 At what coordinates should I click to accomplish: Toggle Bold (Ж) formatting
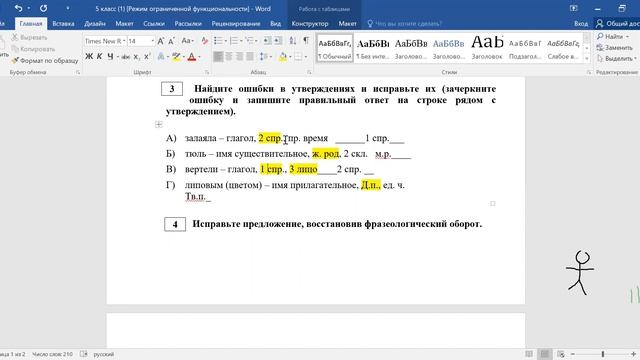89,56
